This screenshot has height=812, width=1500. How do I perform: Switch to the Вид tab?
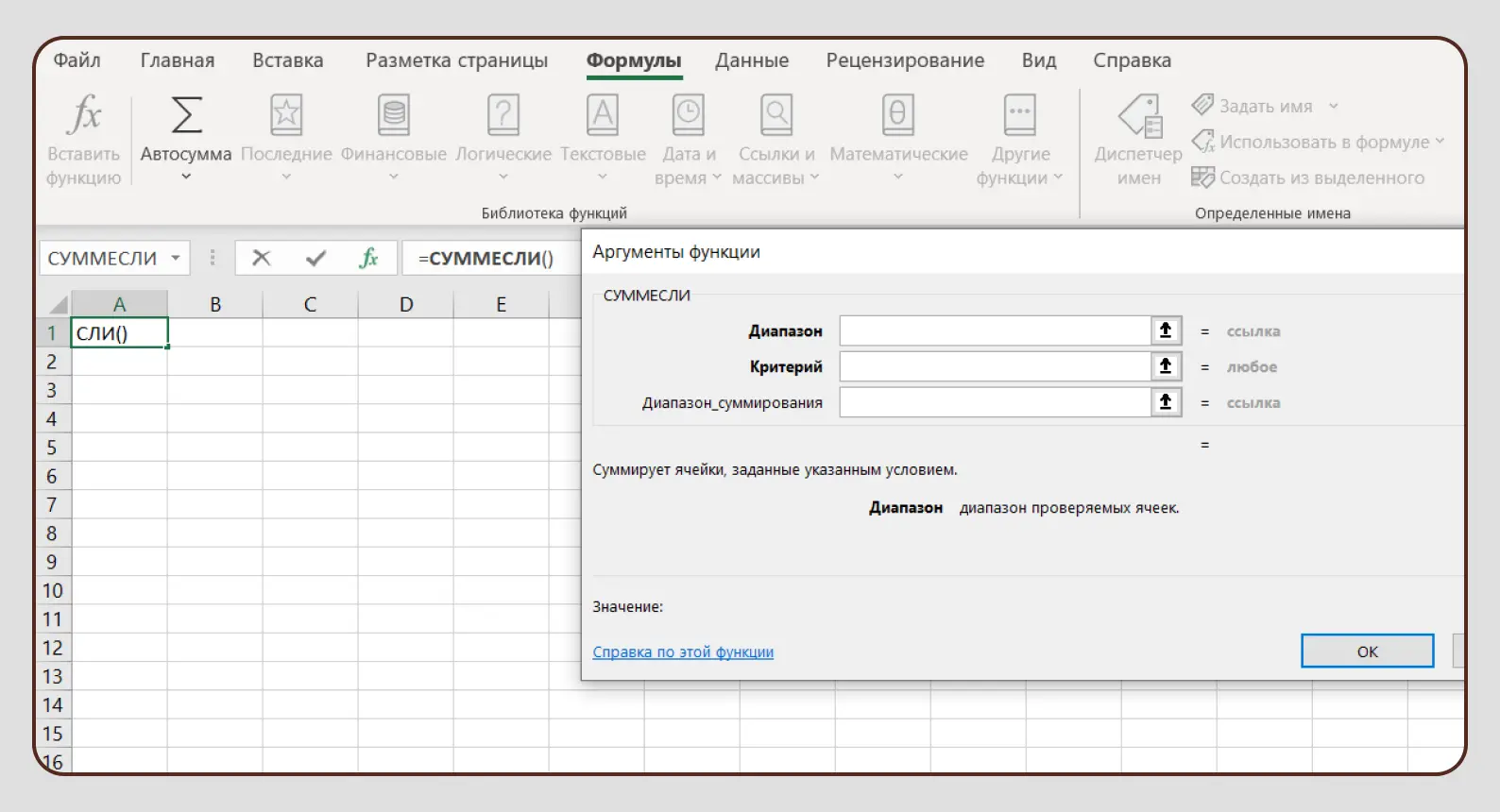coord(1039,60)
